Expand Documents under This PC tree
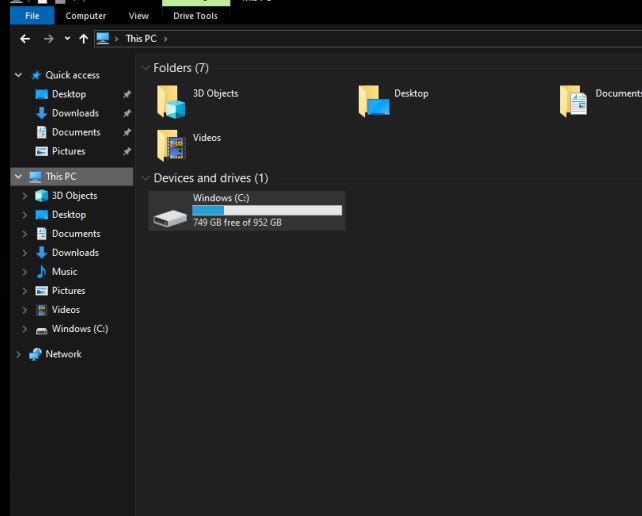The width and height of the screenshot is (642, 516). [25, 234]
